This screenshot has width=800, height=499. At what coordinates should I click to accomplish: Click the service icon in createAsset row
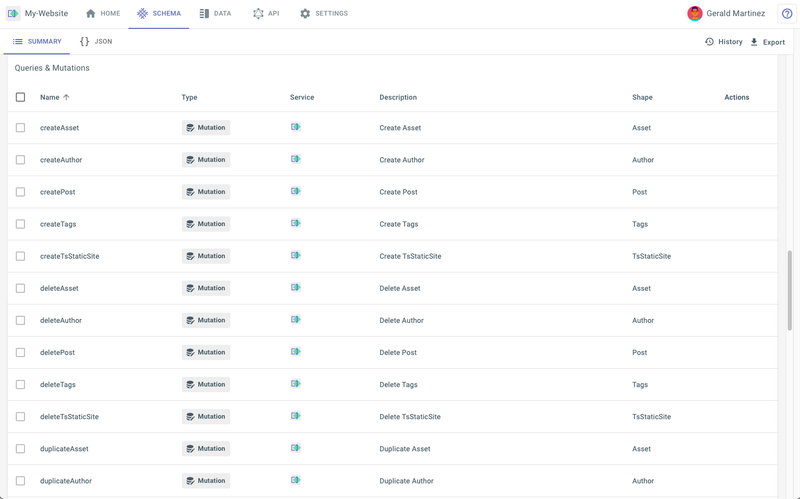pyautogui.click(x=295, y=127)
